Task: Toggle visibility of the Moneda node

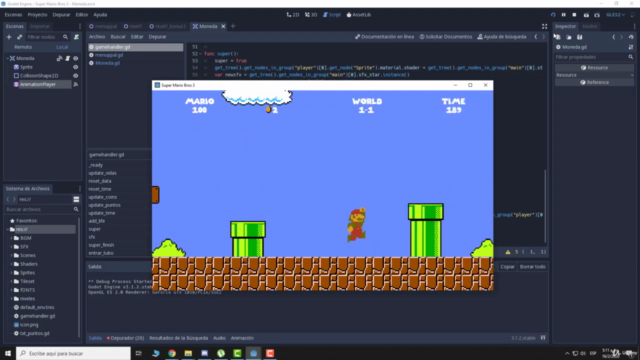Action: click(x=76, y=58)
